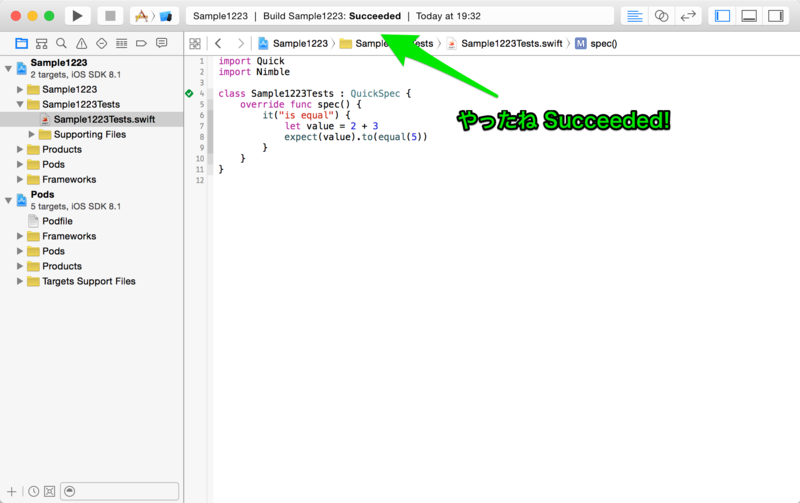
Task: Open the Test navigator tab
Action: point(102,43)
